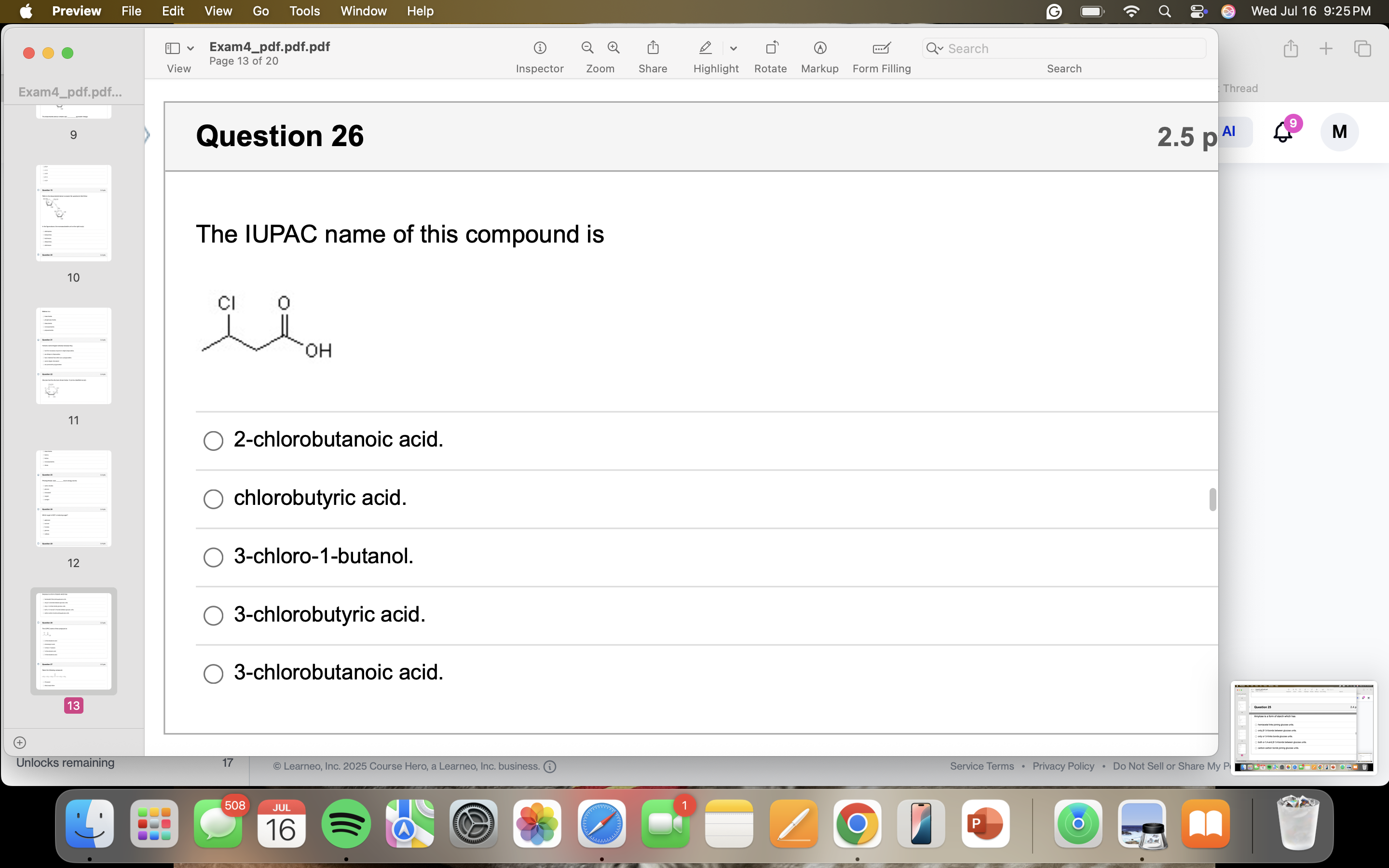Expand the Highlight color dropdown chevron
This screenshot has height=868, width=1389.
click(734, 48)
